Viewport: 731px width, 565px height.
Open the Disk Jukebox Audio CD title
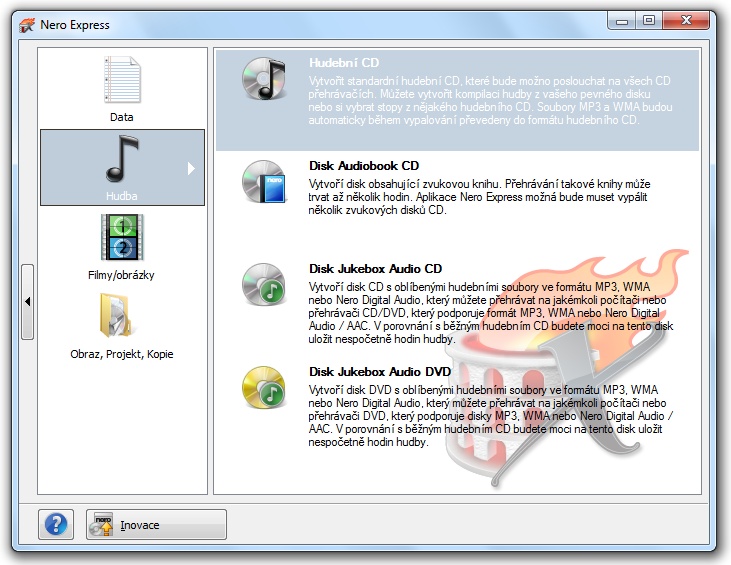click(x=375, y=269)
